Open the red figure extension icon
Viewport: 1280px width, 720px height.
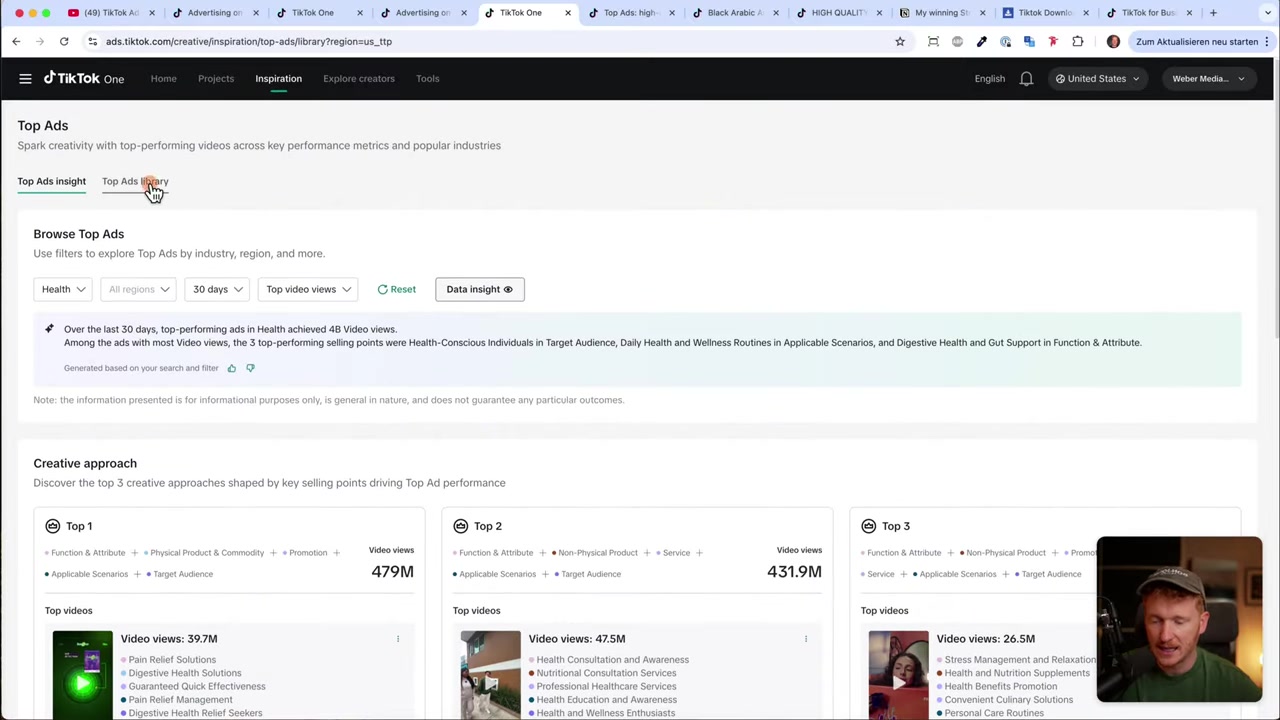click(1053, 41)
